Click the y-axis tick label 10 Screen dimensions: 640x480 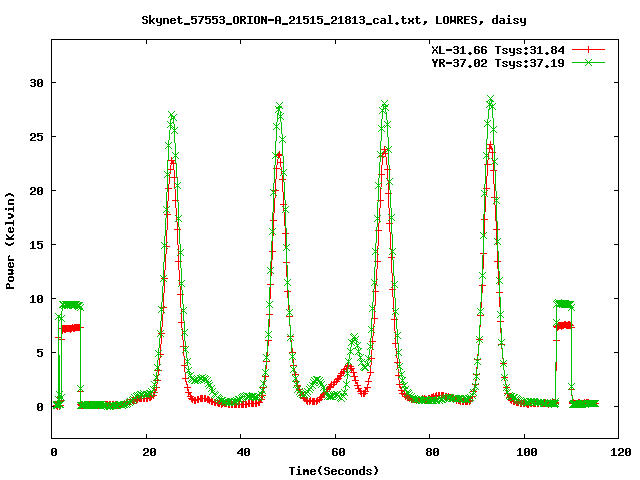pos(36,299)
